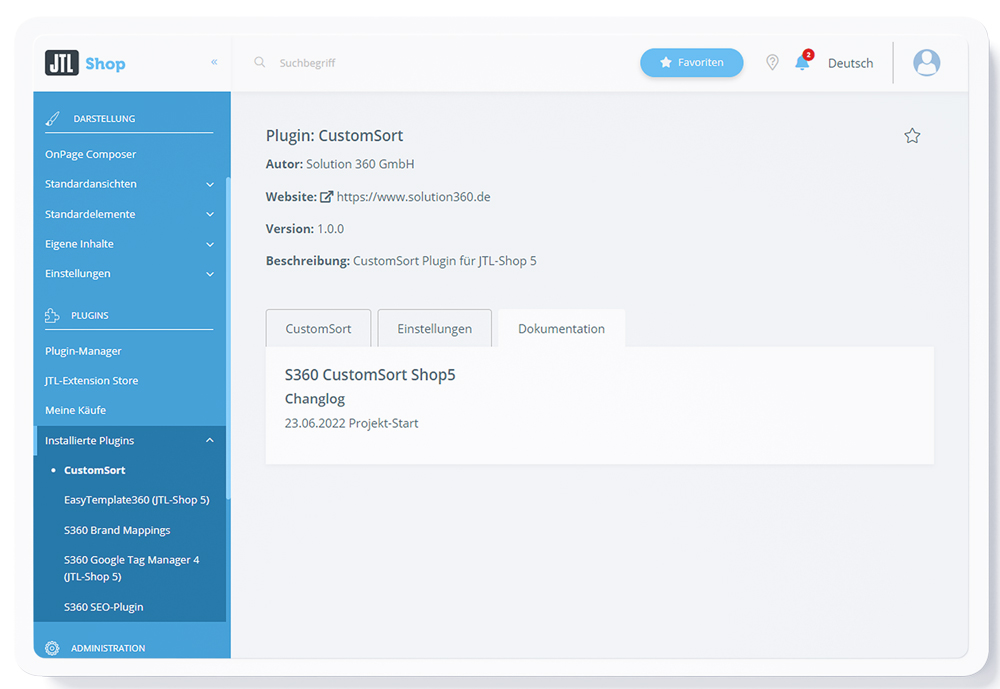
Task: Expand Standardelemente menu
Action: point(129,214)
